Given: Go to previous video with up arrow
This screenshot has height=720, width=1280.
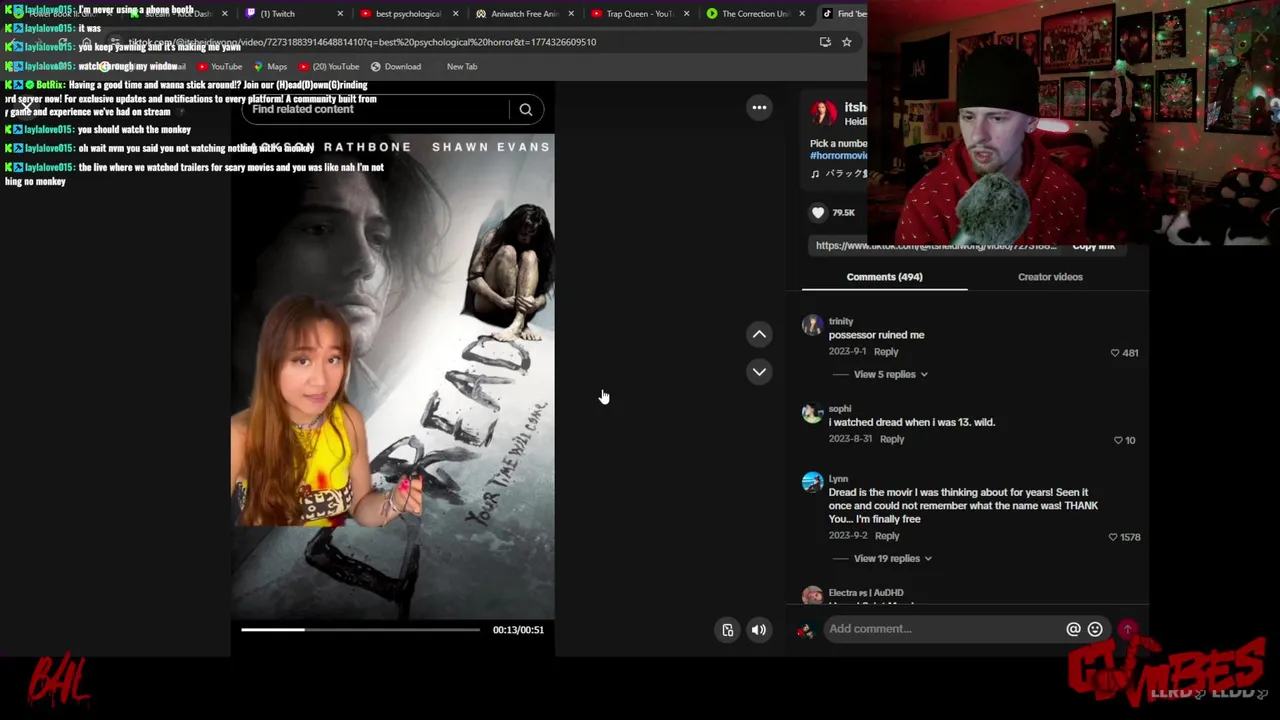Looking at the screenshot, I should [759, 334].
